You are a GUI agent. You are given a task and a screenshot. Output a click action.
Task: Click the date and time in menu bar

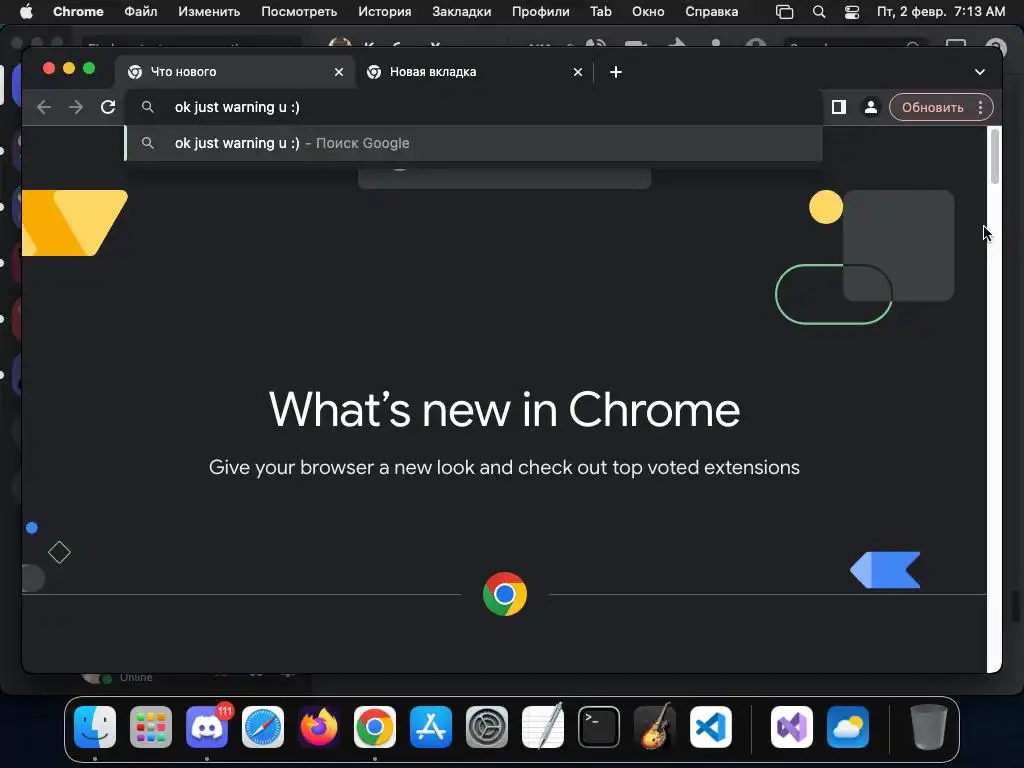941,12
